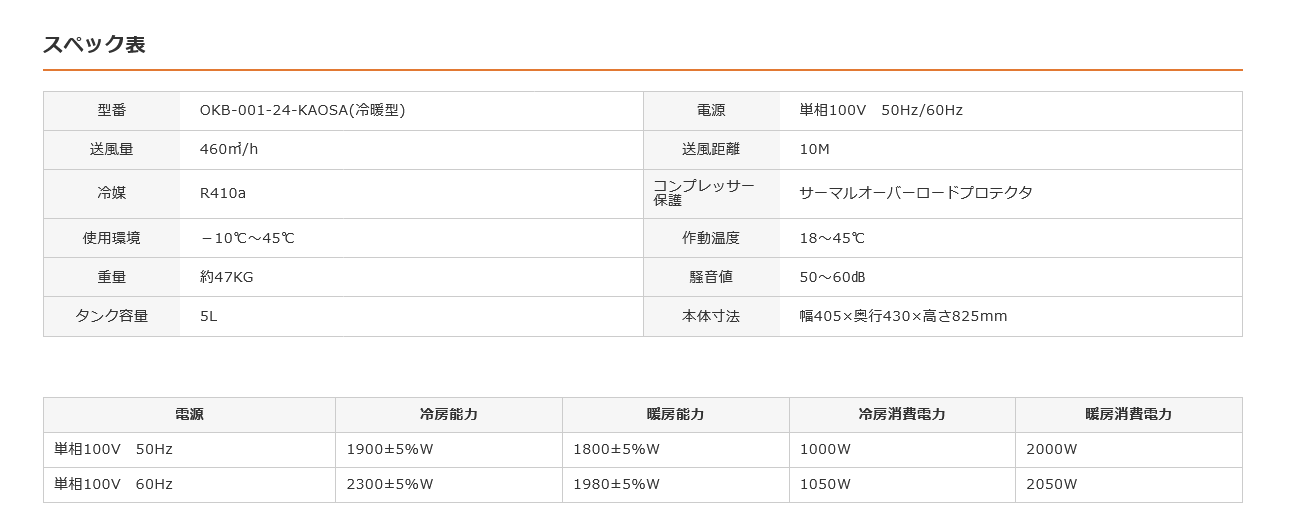This screenshot has width=1296, height=532.
Task: Click the スペック表 heading
Action: click(x=94, y=45)
